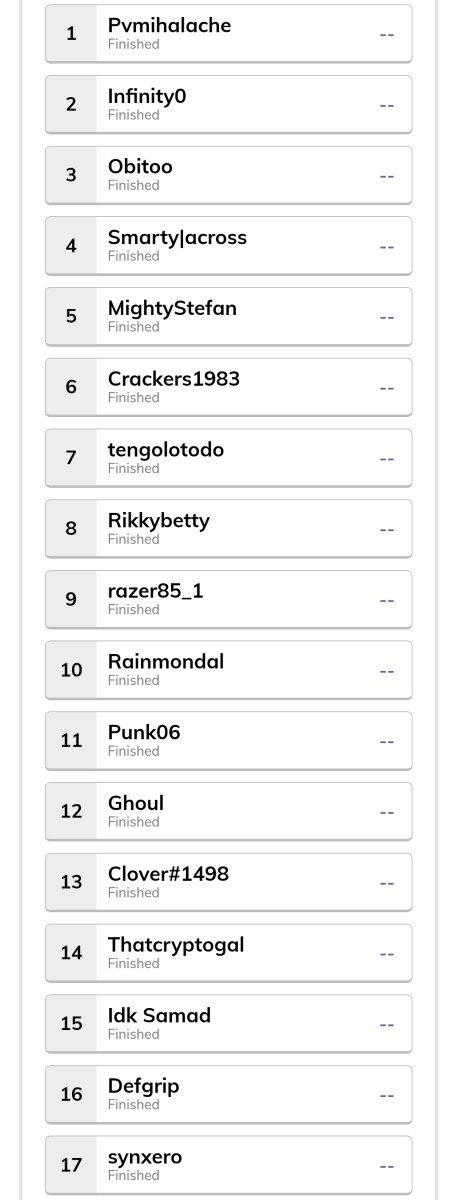Select the Punk06 player entry
Viewport: 454px width, 1200px height.
[x=228, y=741]
